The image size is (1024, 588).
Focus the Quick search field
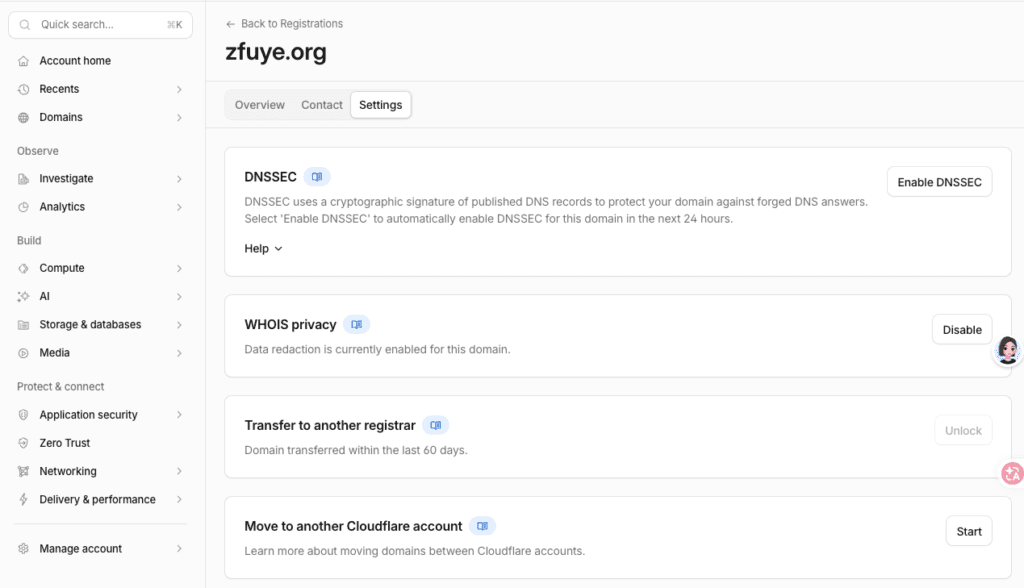101,25
